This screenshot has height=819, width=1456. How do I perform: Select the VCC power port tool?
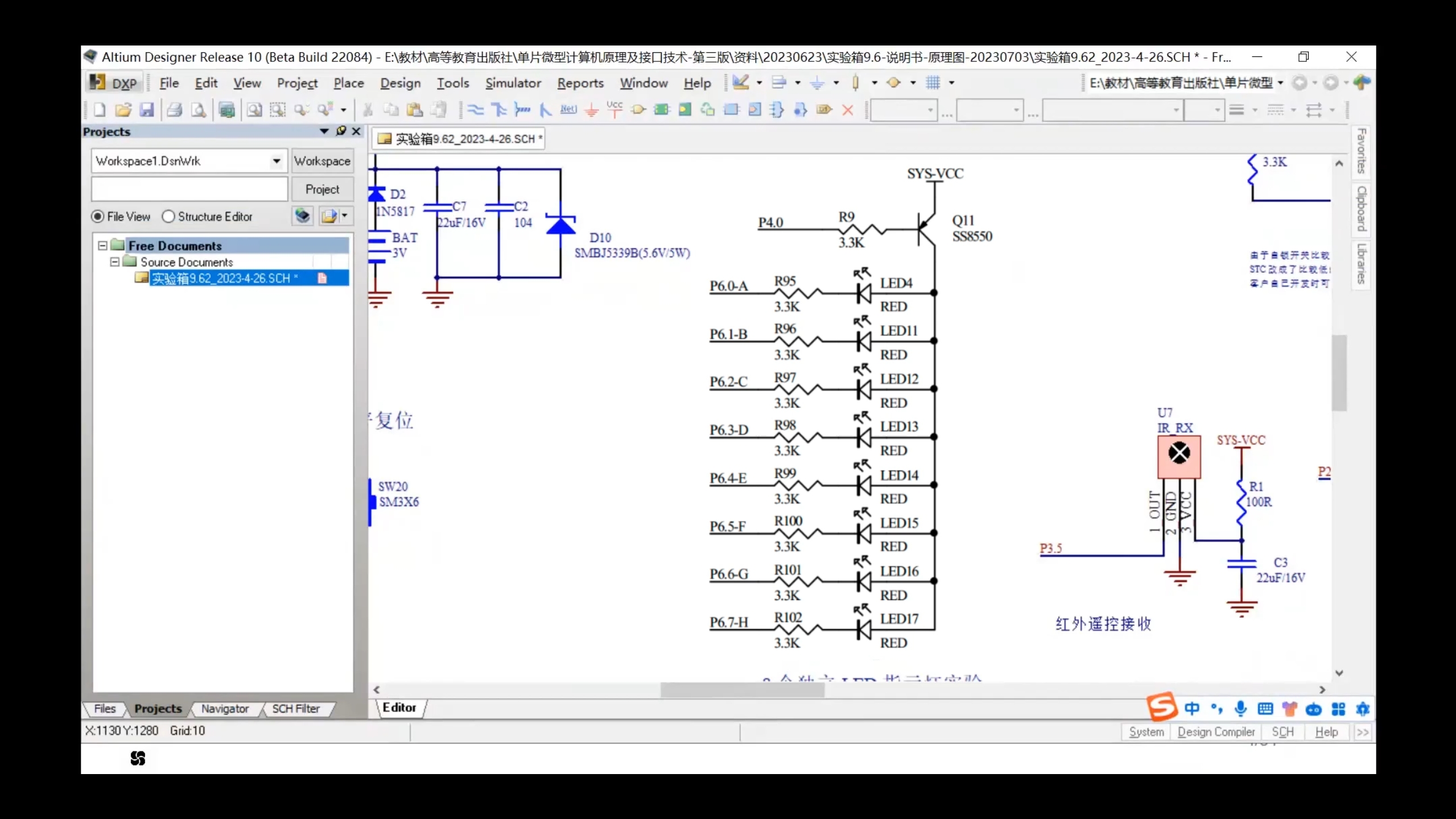[x=615, y=110]
